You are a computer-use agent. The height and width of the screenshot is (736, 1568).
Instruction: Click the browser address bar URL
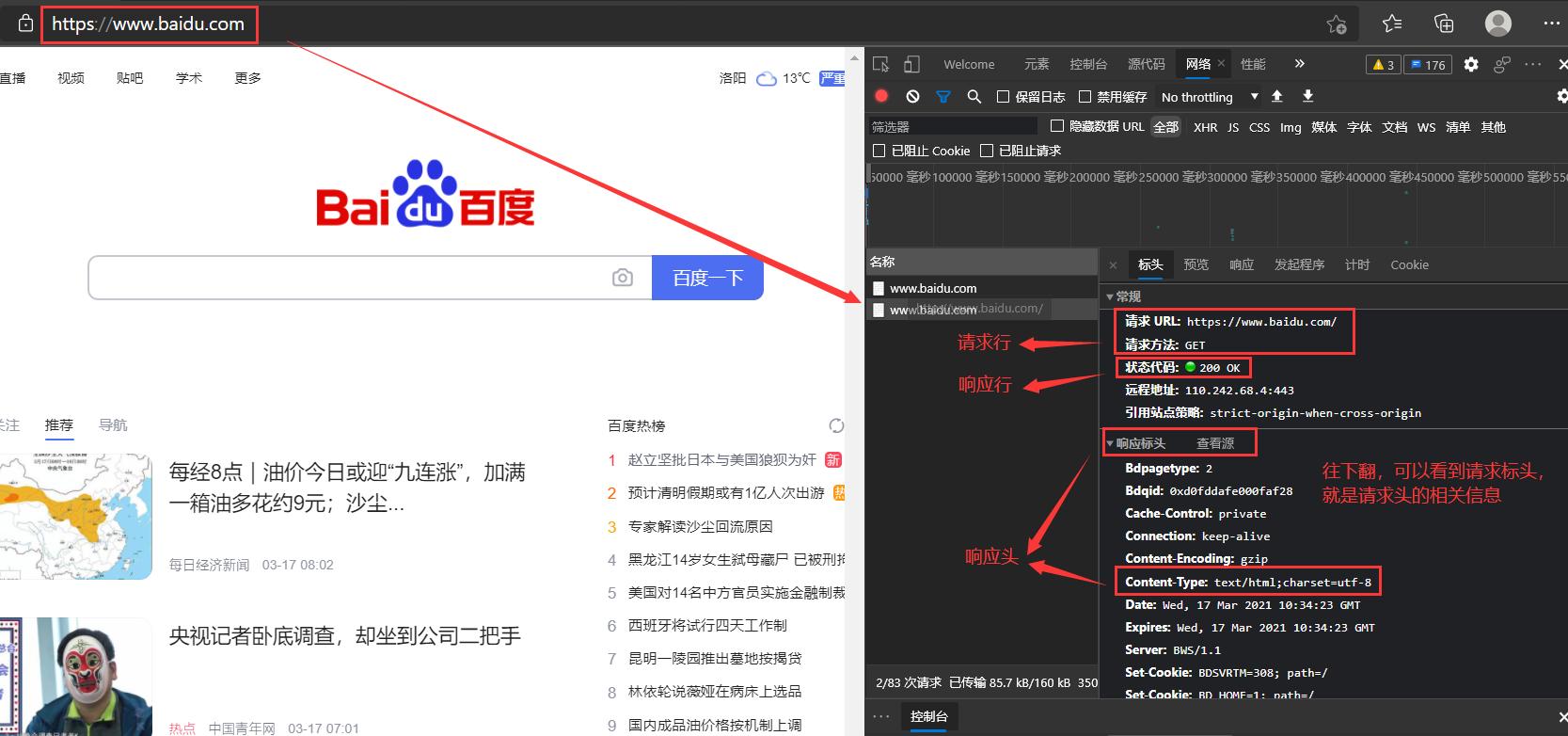coord(149,24)
